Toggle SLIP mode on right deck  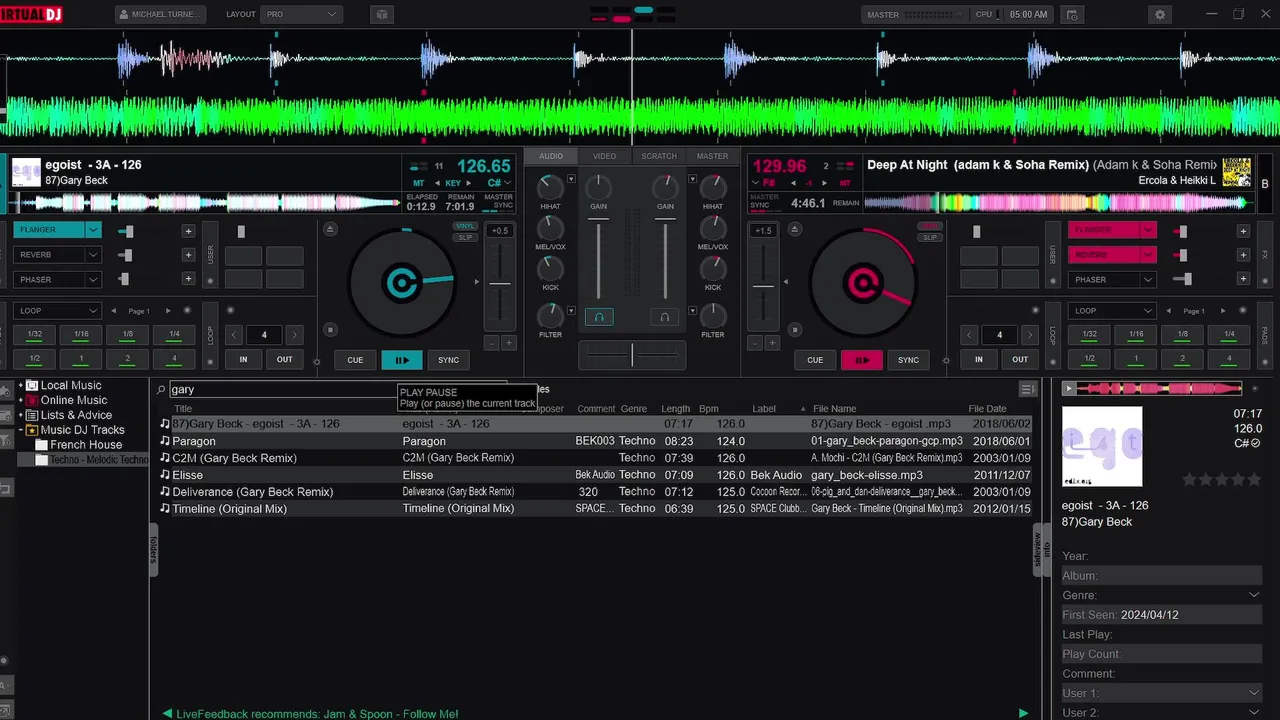click(x=930, y=237)
